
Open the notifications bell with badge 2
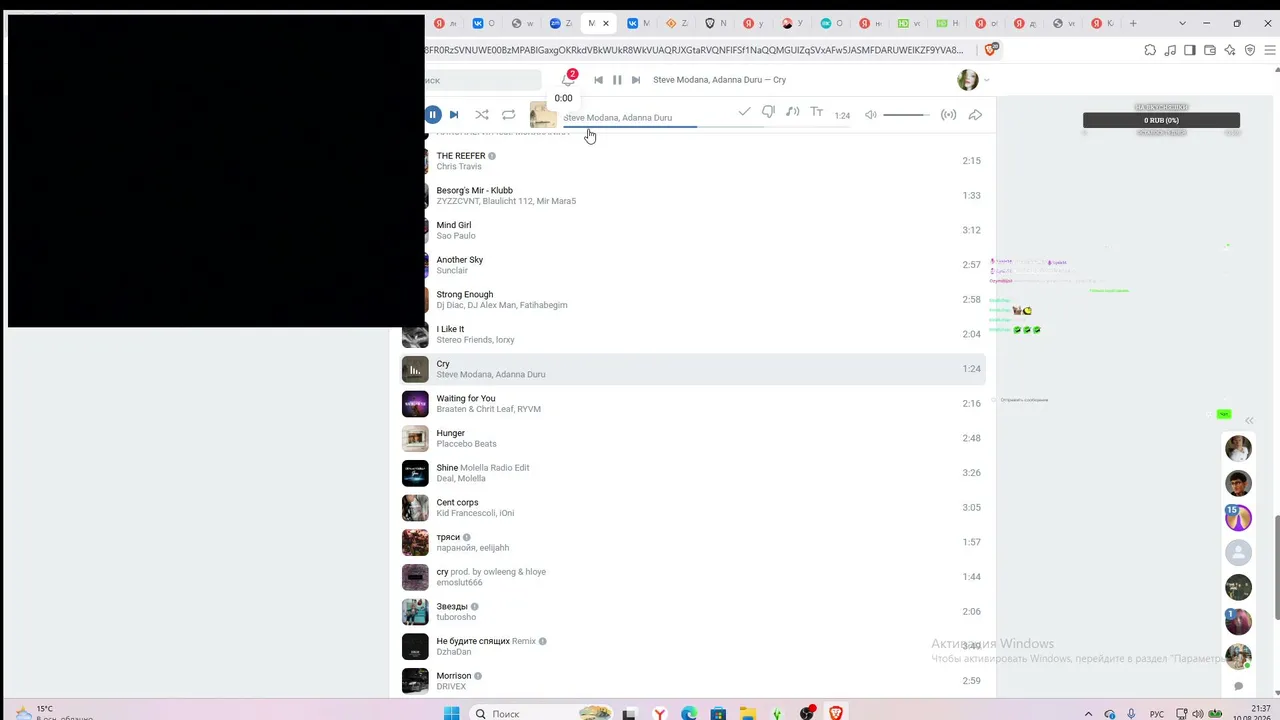[x=568, y=80]
